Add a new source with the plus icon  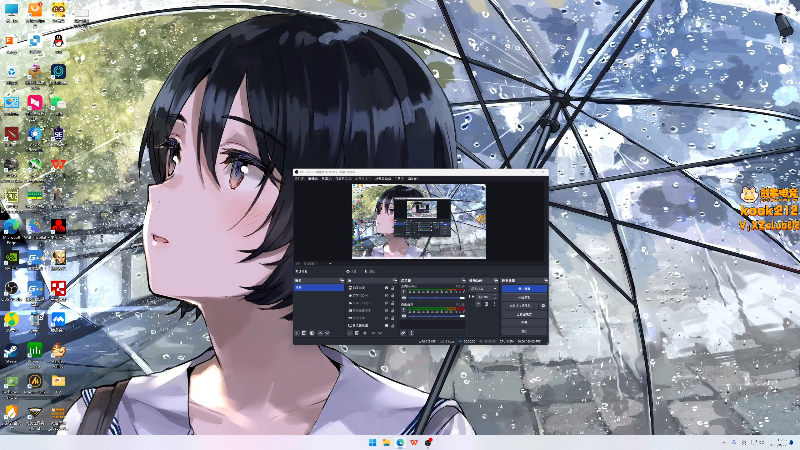[x=349, y=333]
